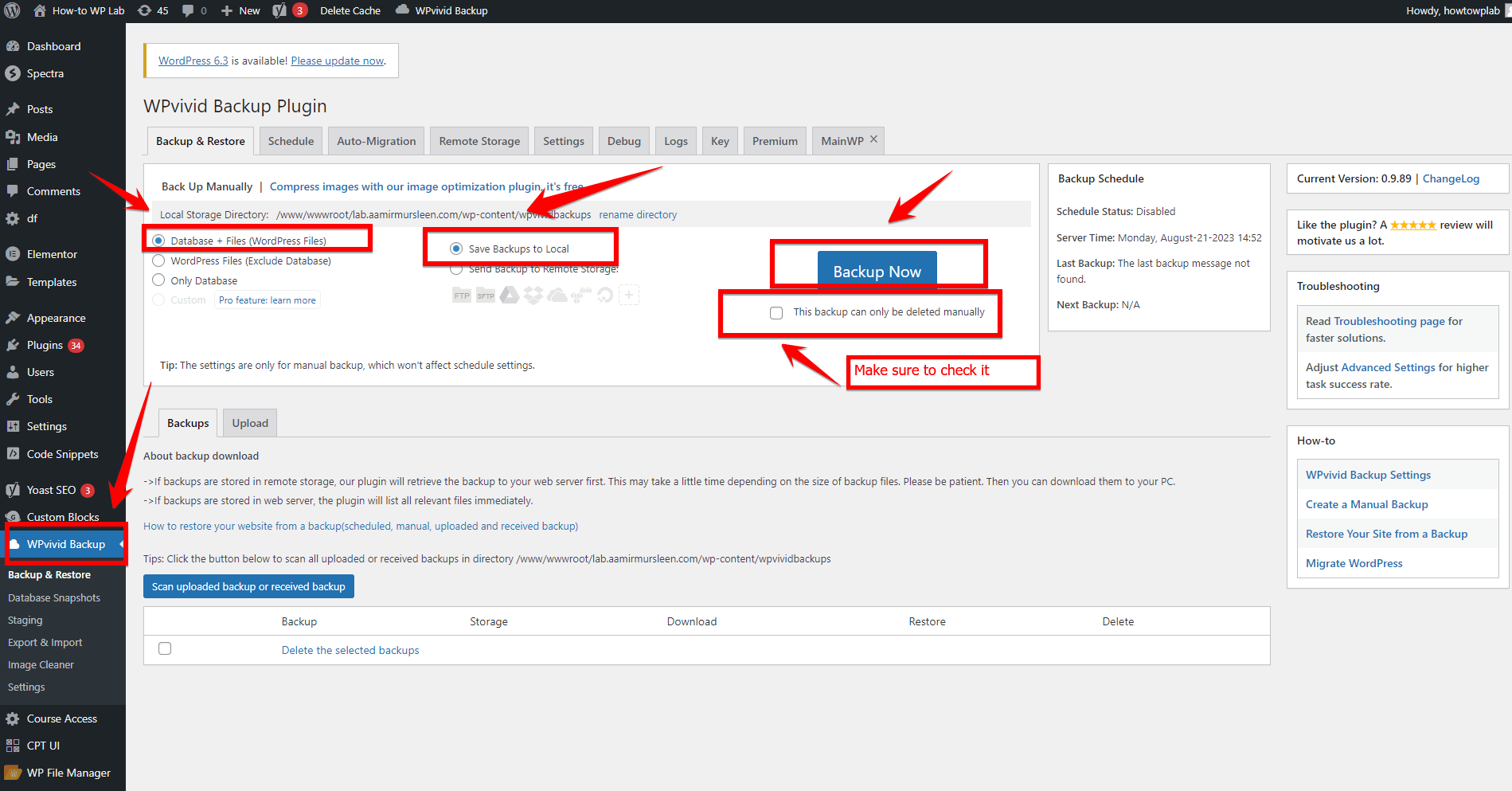Image resolution: width=1512 pixels, height=791 pixels.
Task: Click the rename directory link
Action: [x=638, y=215]
